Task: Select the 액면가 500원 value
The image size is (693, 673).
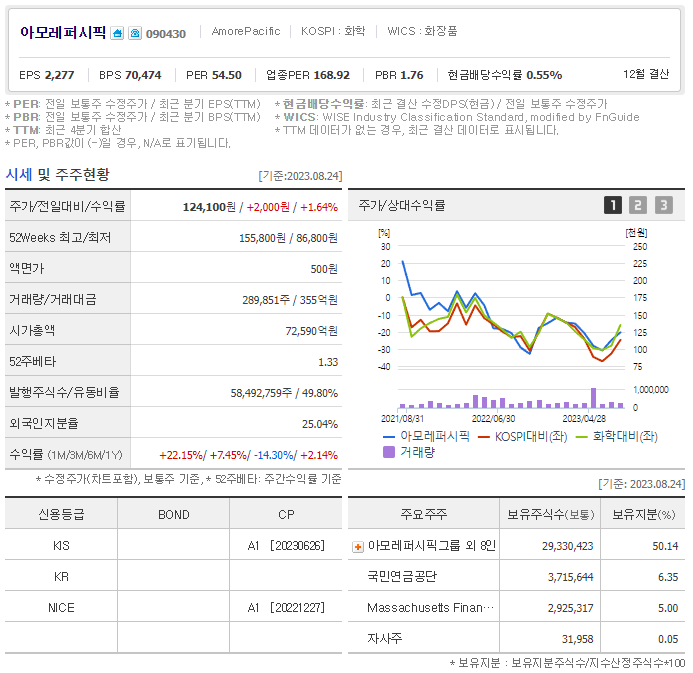Action: [324, 269]
